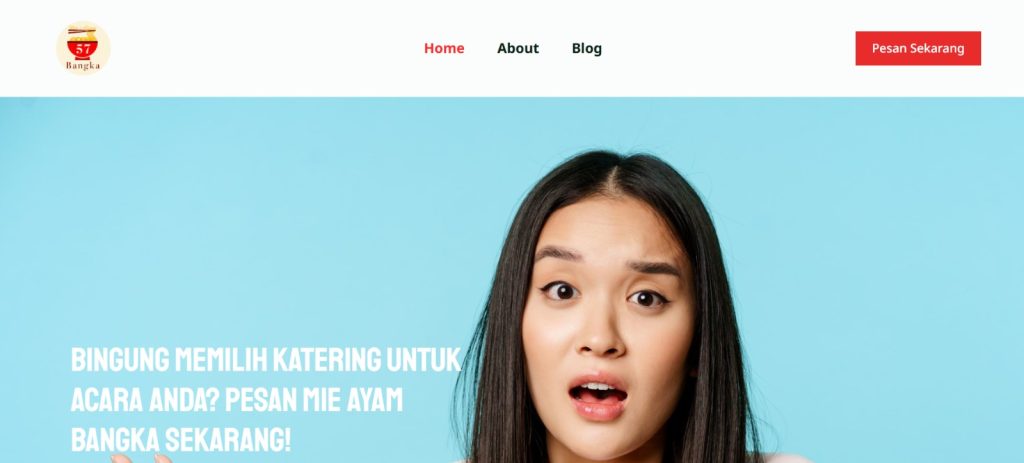1024x463 pixels.
Task: Click the word KATERING in the hero heading
Action: pos(327,359)
